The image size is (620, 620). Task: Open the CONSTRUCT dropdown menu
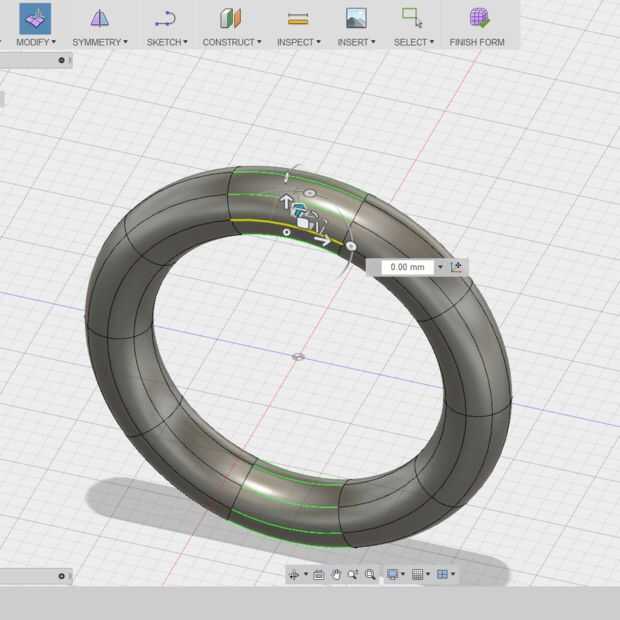pyautogui.click(x=232, y=42)
